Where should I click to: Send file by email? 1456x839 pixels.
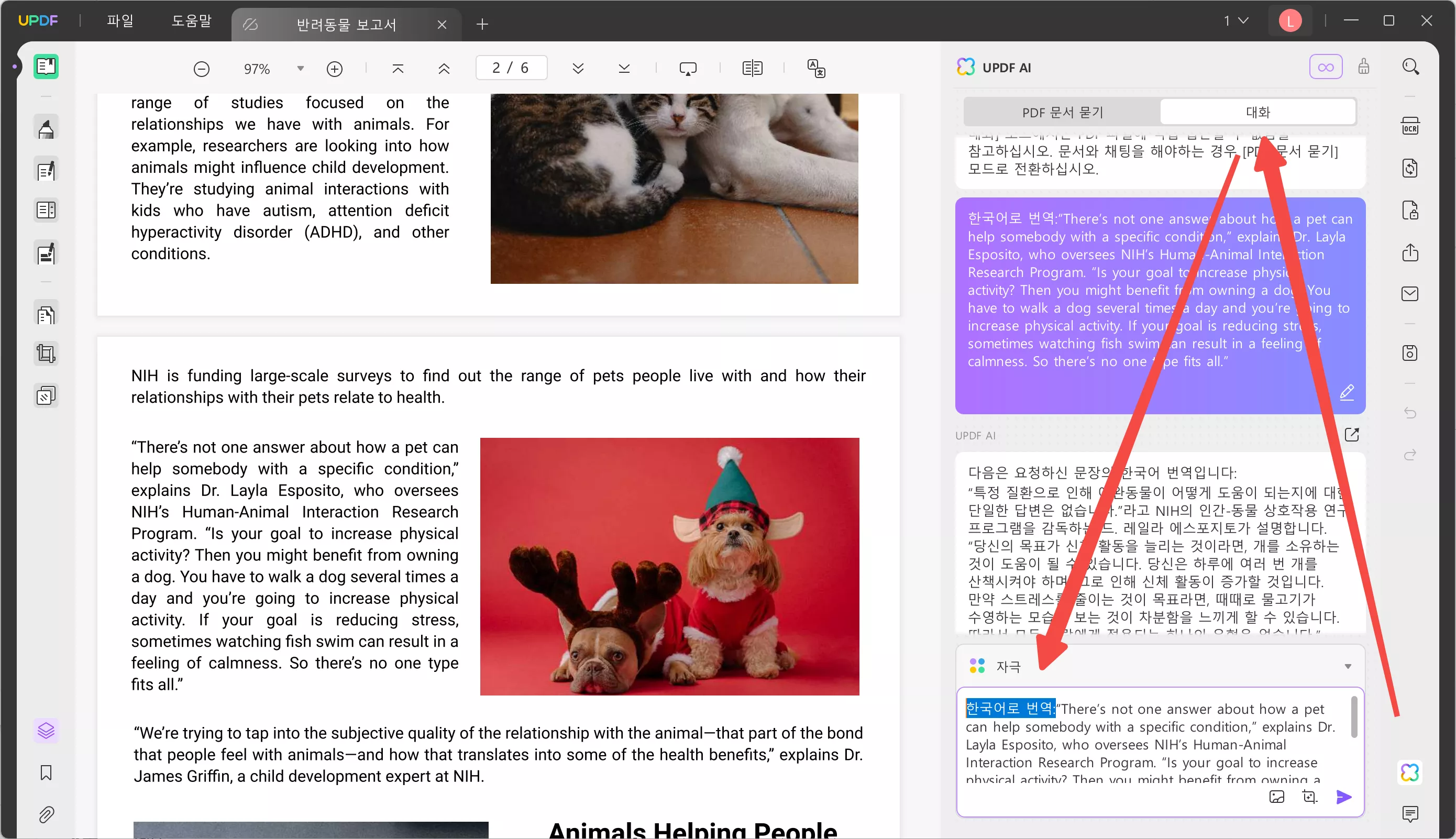click(1410, 294)
